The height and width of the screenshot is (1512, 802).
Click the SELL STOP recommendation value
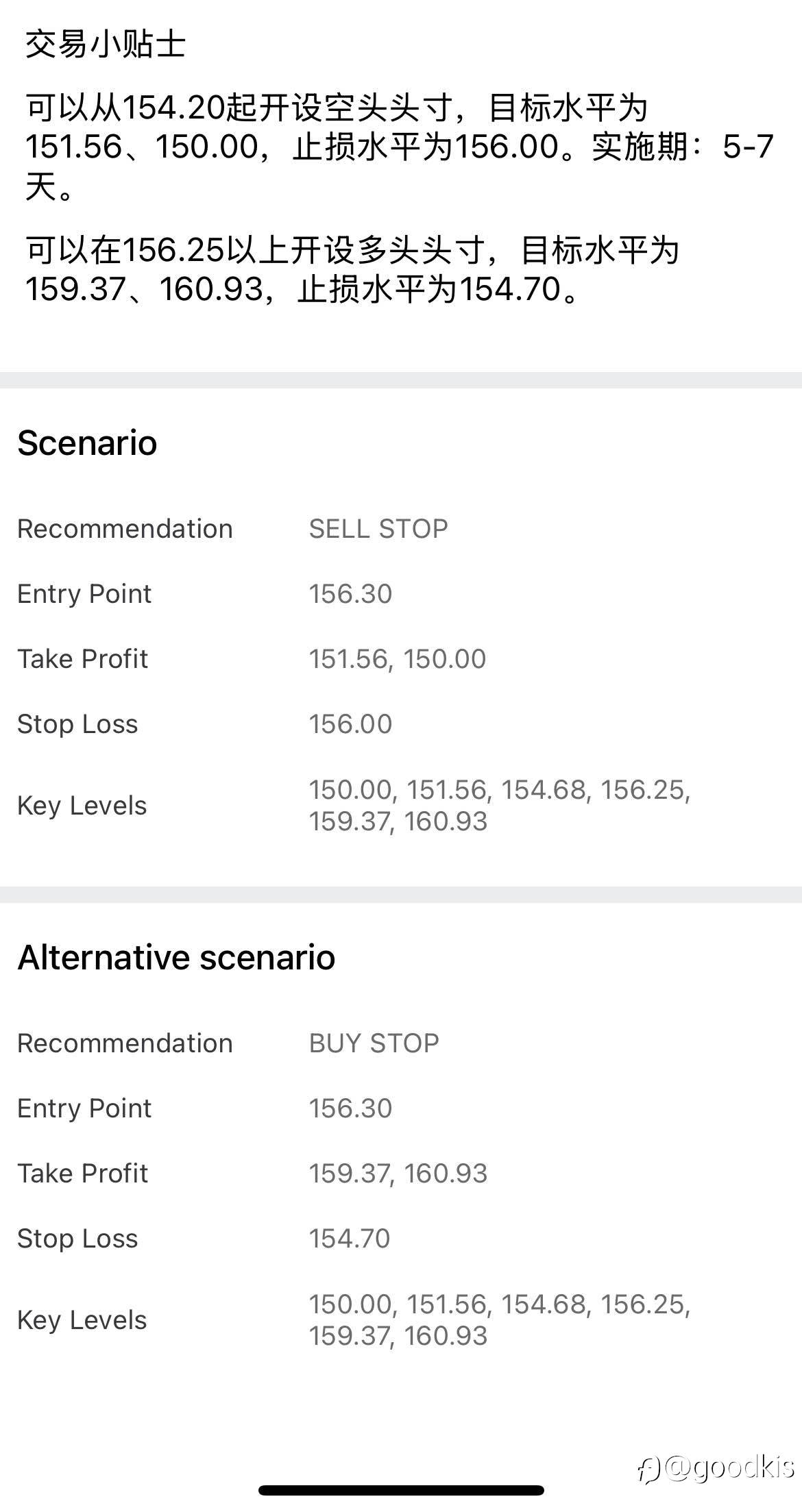pyautogui.click(x=378, y=529)
